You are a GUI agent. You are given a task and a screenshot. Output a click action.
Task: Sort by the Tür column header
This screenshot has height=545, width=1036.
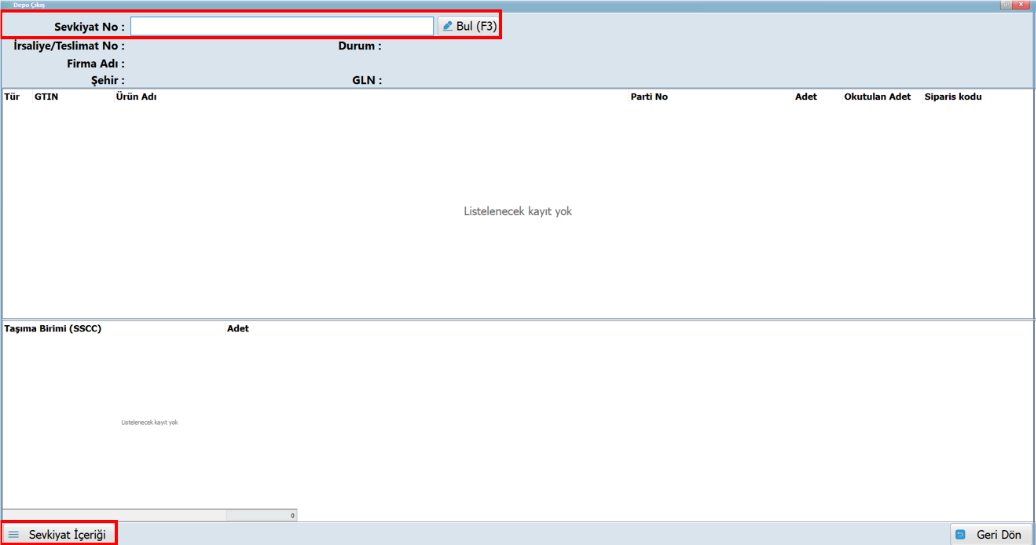coord(12,97)
